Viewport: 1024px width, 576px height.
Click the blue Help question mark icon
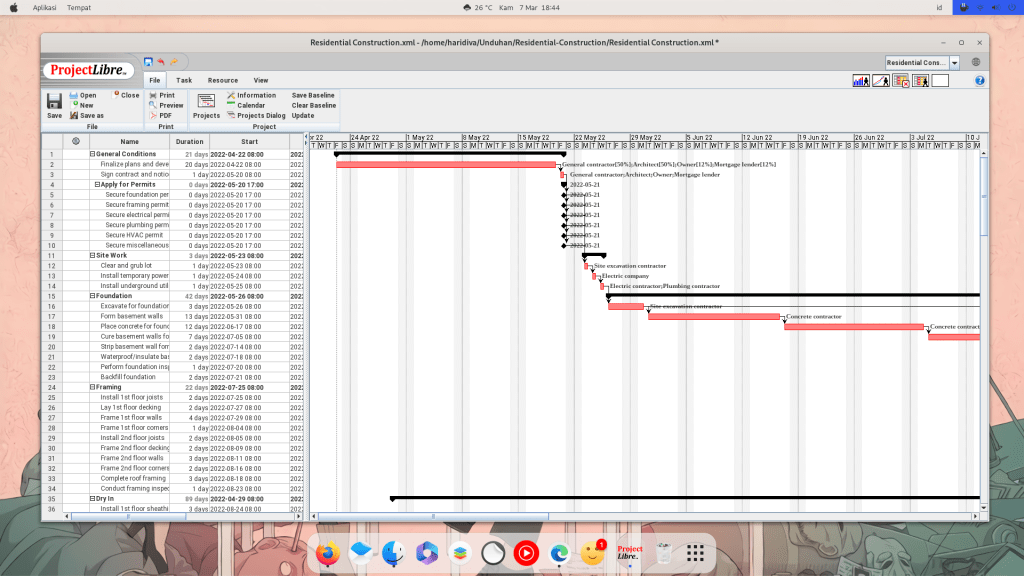980,80
